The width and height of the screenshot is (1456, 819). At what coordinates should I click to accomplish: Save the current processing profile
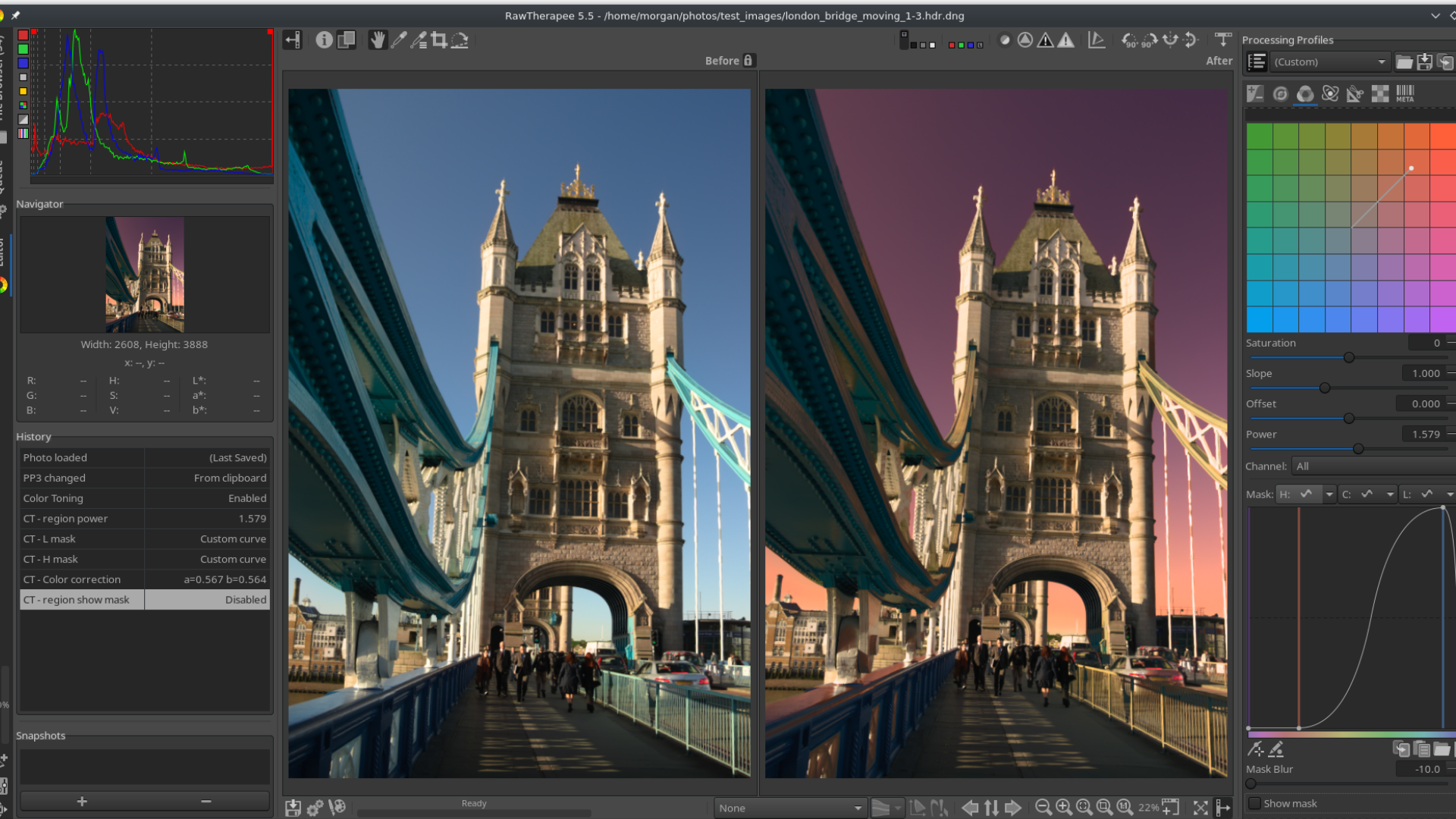pos(1424,62)
